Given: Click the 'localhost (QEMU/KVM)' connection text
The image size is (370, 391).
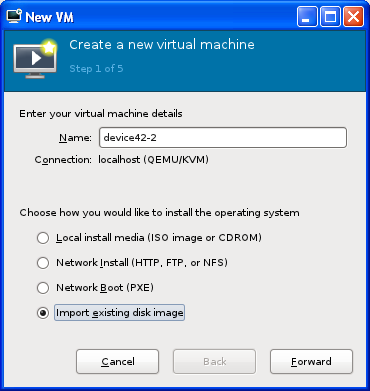Looking at the screenshot, I should tap(153, 160).
